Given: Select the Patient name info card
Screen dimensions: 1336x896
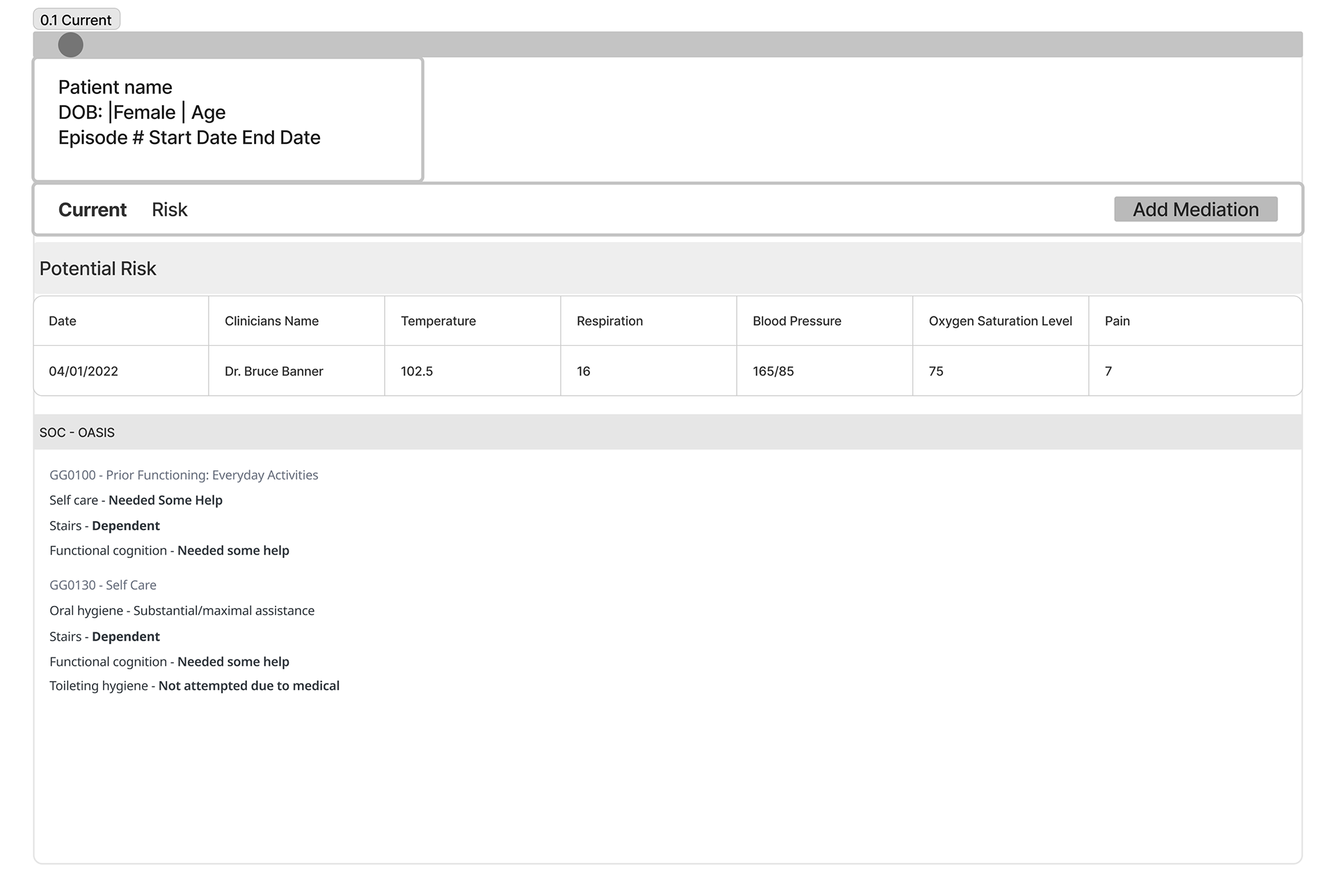Looking at the screenshot, I should 228,120.
